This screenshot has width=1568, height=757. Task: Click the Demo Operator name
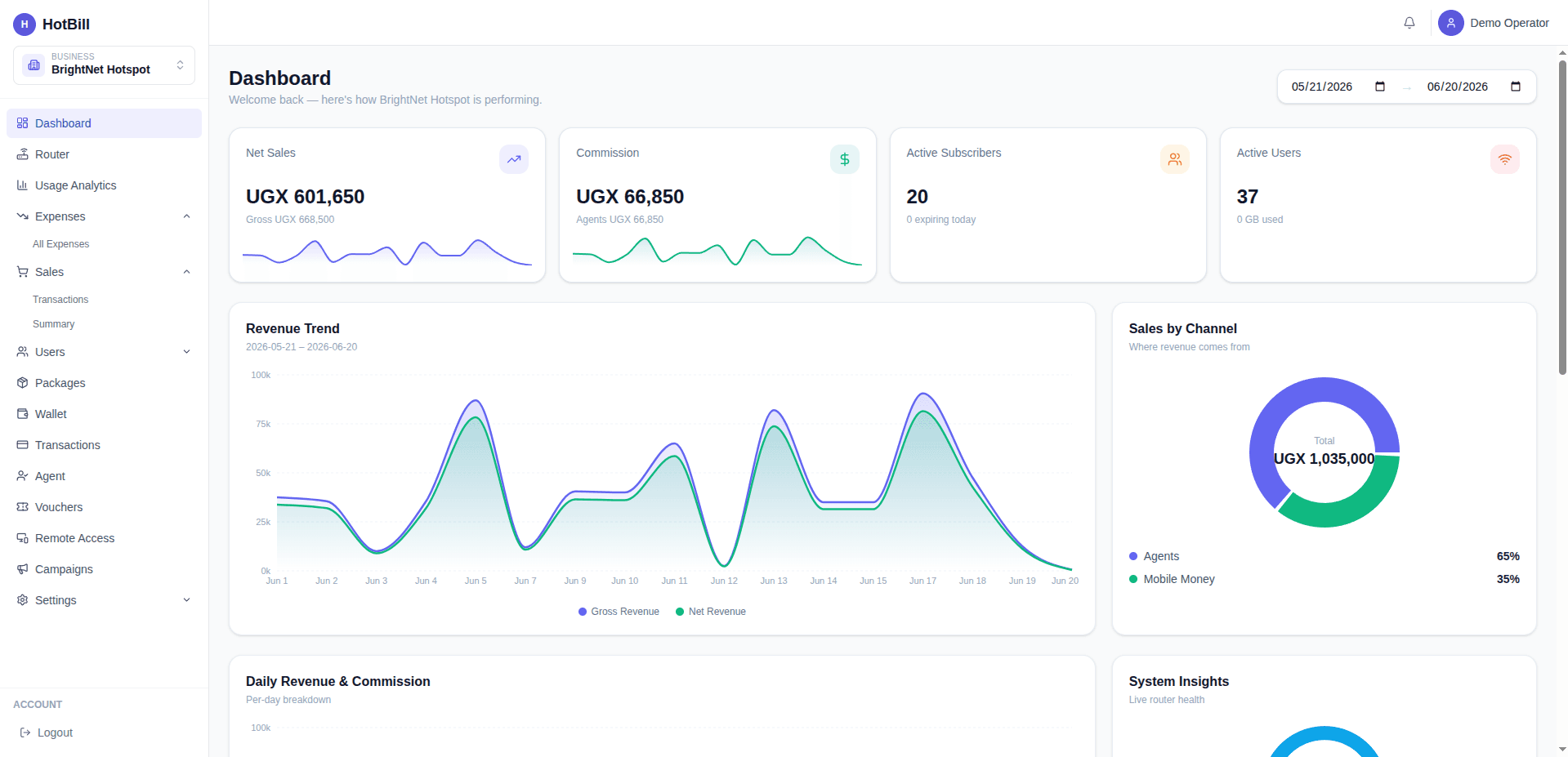pos(1509,23)
